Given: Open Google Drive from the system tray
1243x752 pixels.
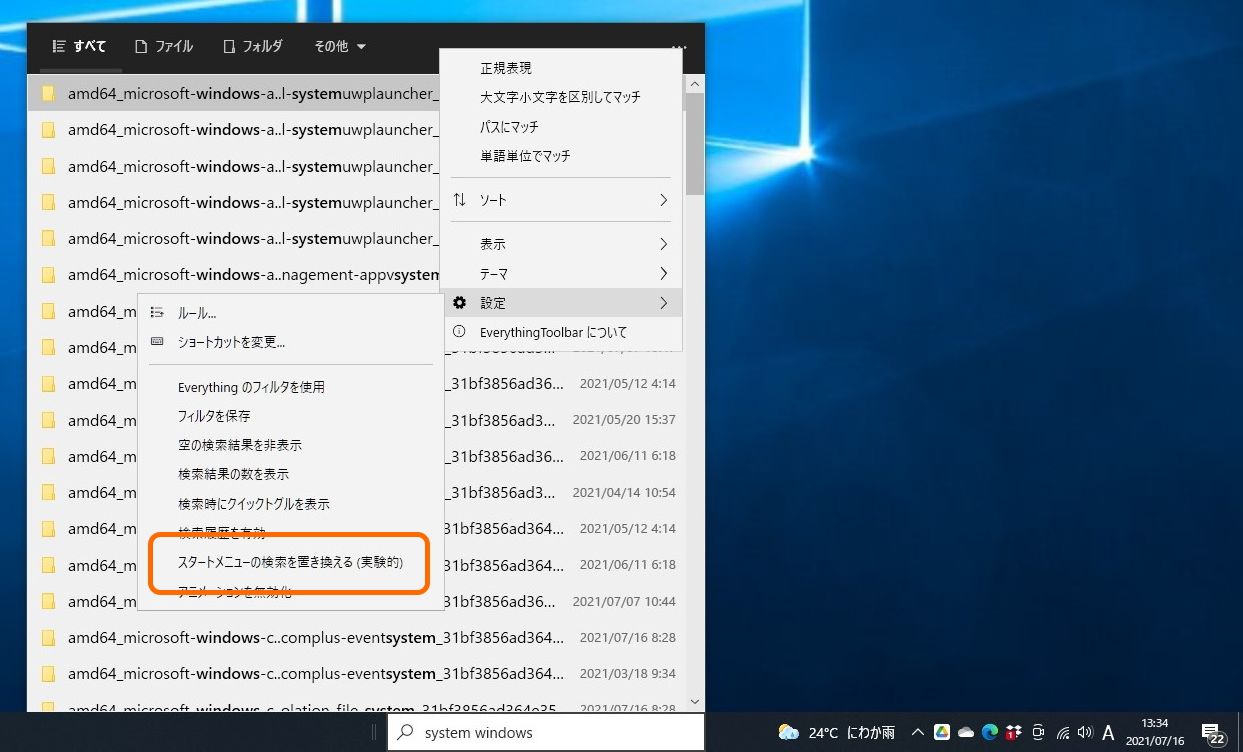Looking at the screenshot, I should pos(941,733).
